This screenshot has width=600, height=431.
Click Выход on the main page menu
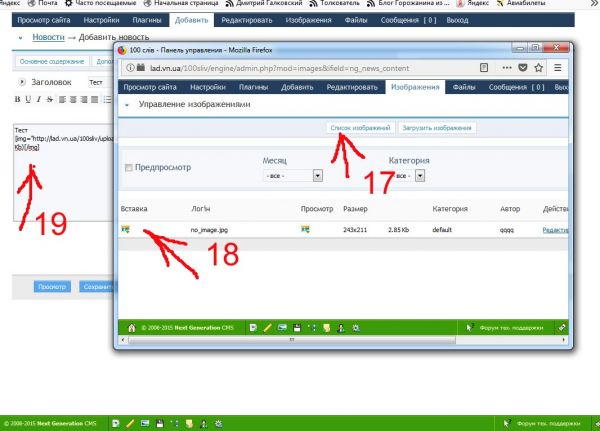(457, 20)
